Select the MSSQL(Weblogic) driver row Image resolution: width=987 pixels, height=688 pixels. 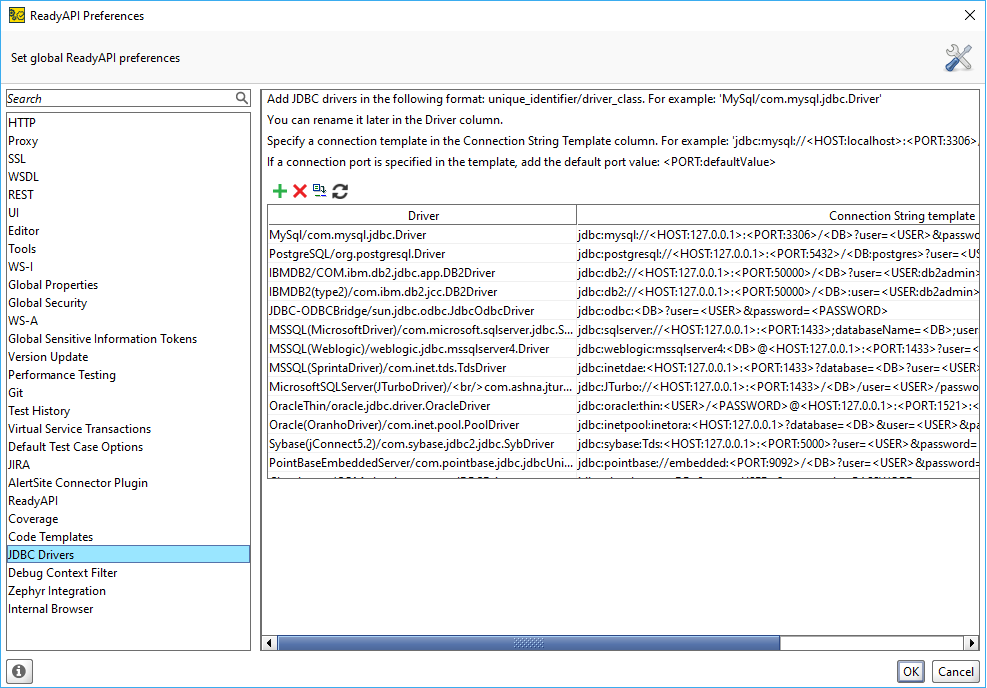[x=623, y=349]
